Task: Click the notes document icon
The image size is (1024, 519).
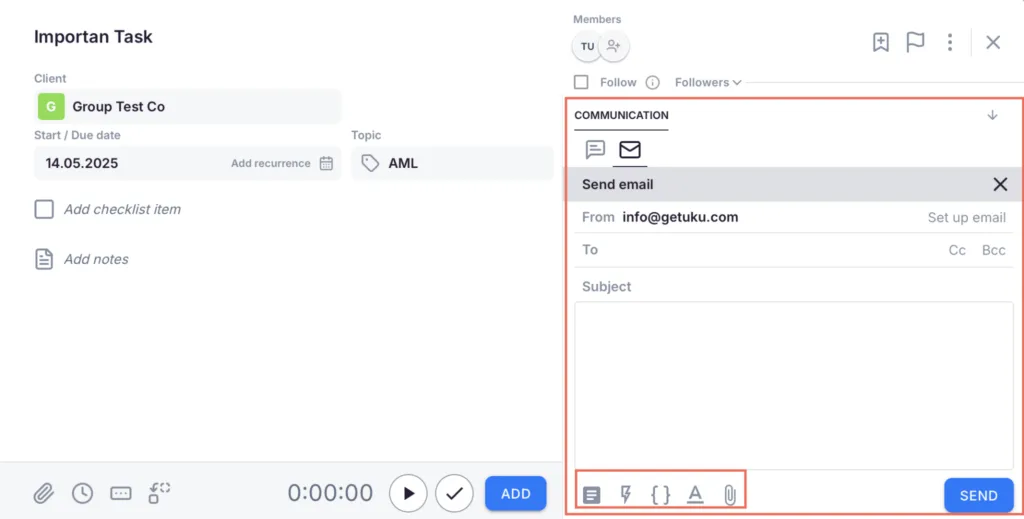Action: pos(44,259)
